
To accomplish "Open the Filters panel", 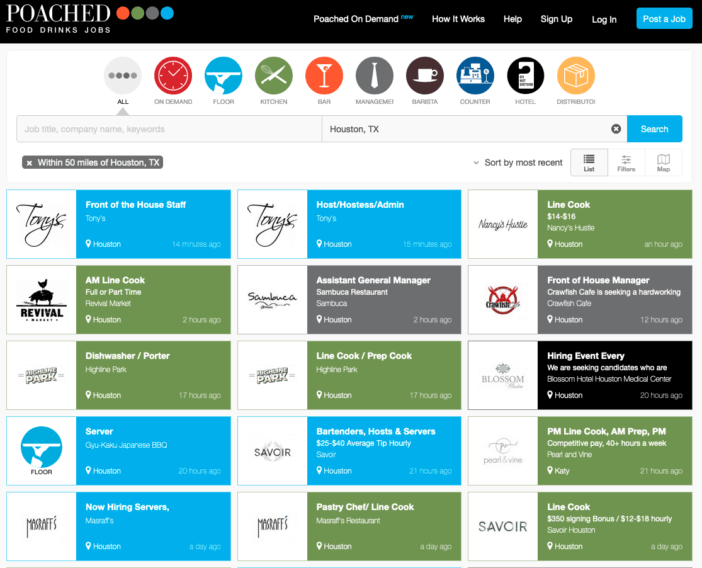I will 626,162.
